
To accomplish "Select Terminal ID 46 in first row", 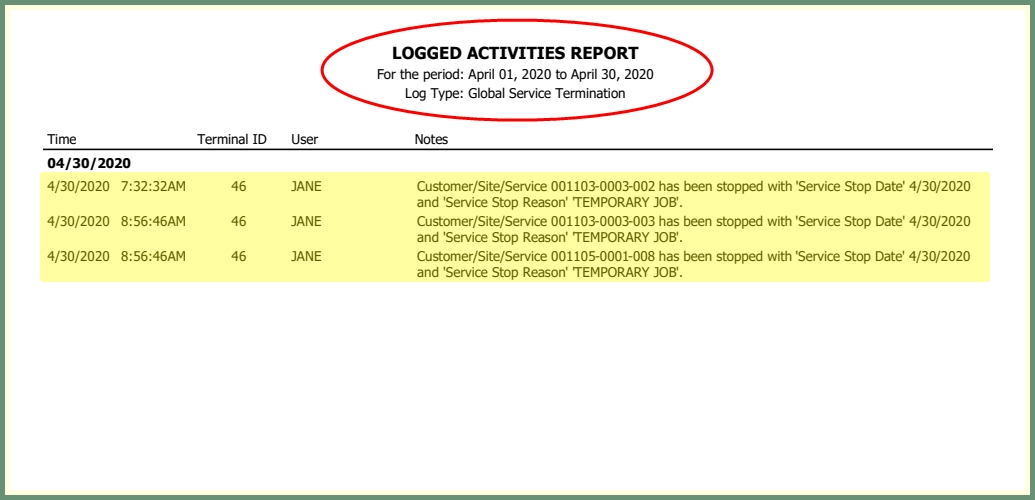I will pyautogui.click(x=238, y=187).
